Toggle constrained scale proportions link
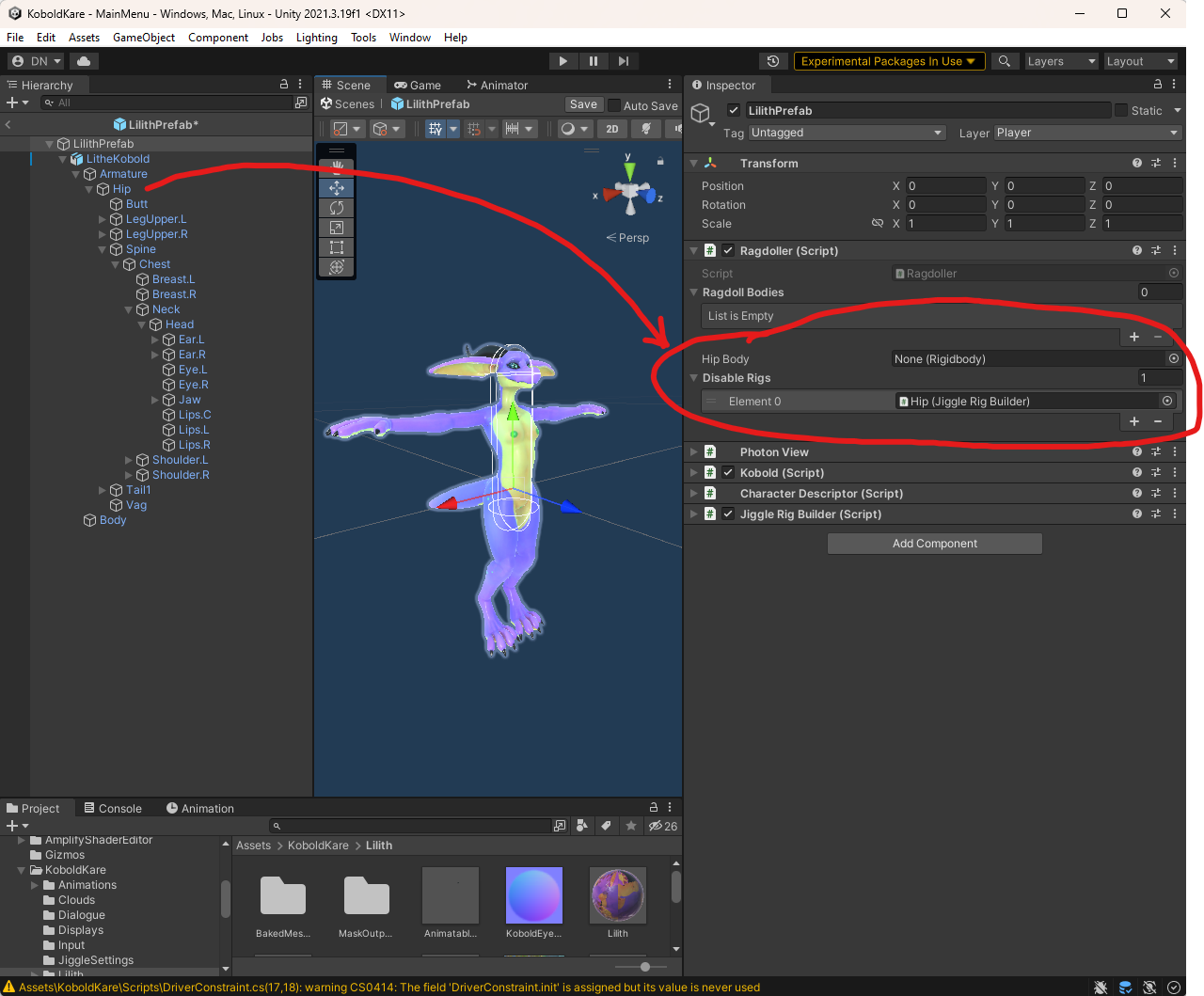 (x=878, y=224)
